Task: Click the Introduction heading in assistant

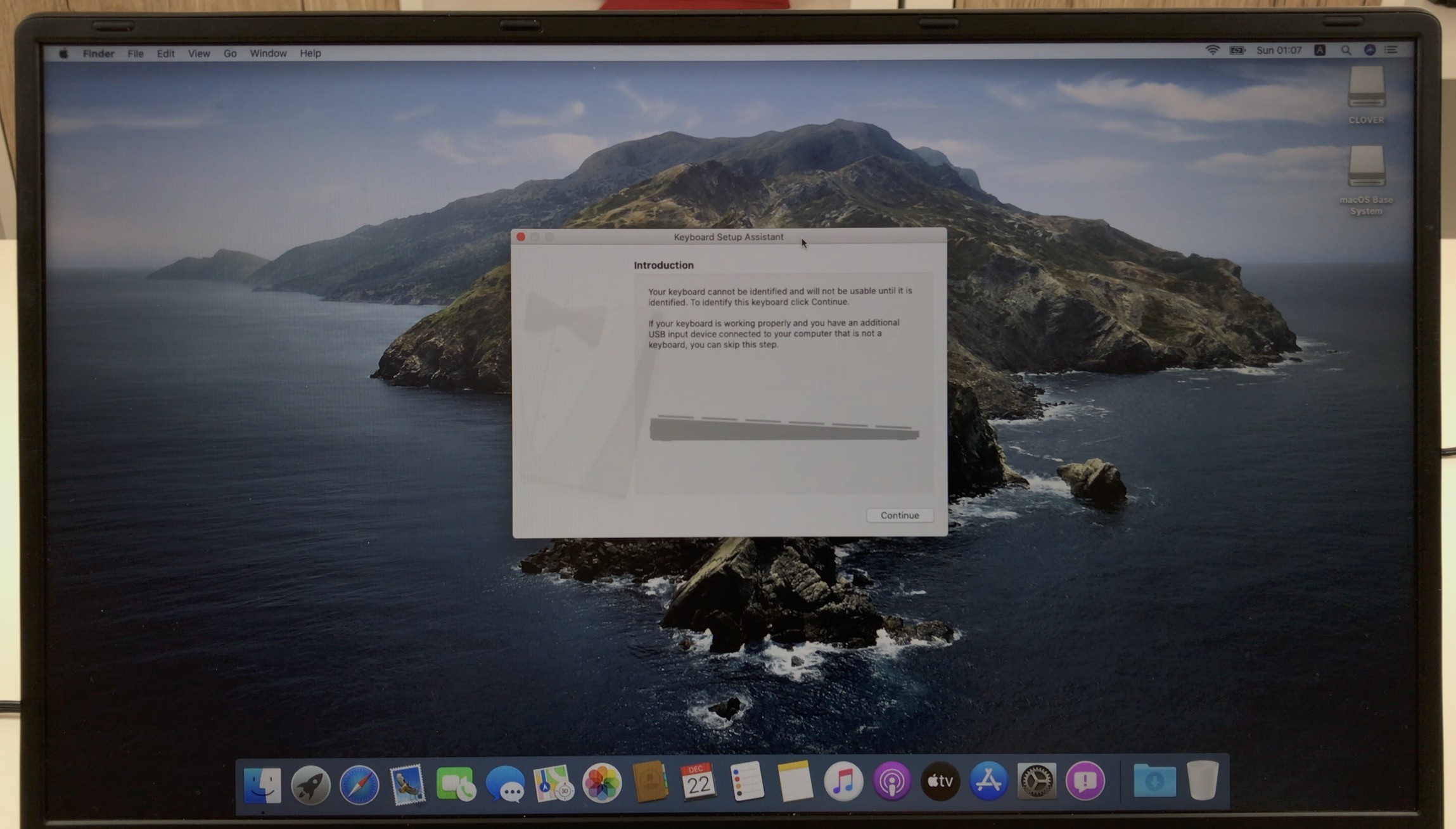Action: click(x=663, y=265)
